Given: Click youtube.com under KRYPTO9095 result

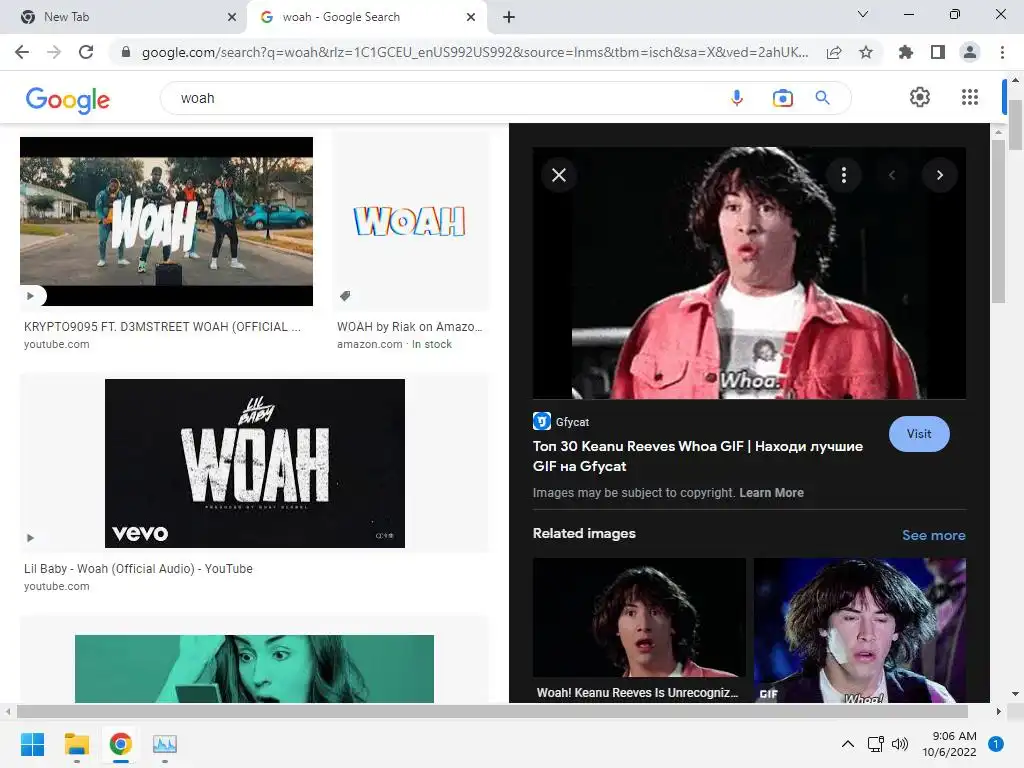Looking at the screenshot, I should click(57, 344).
